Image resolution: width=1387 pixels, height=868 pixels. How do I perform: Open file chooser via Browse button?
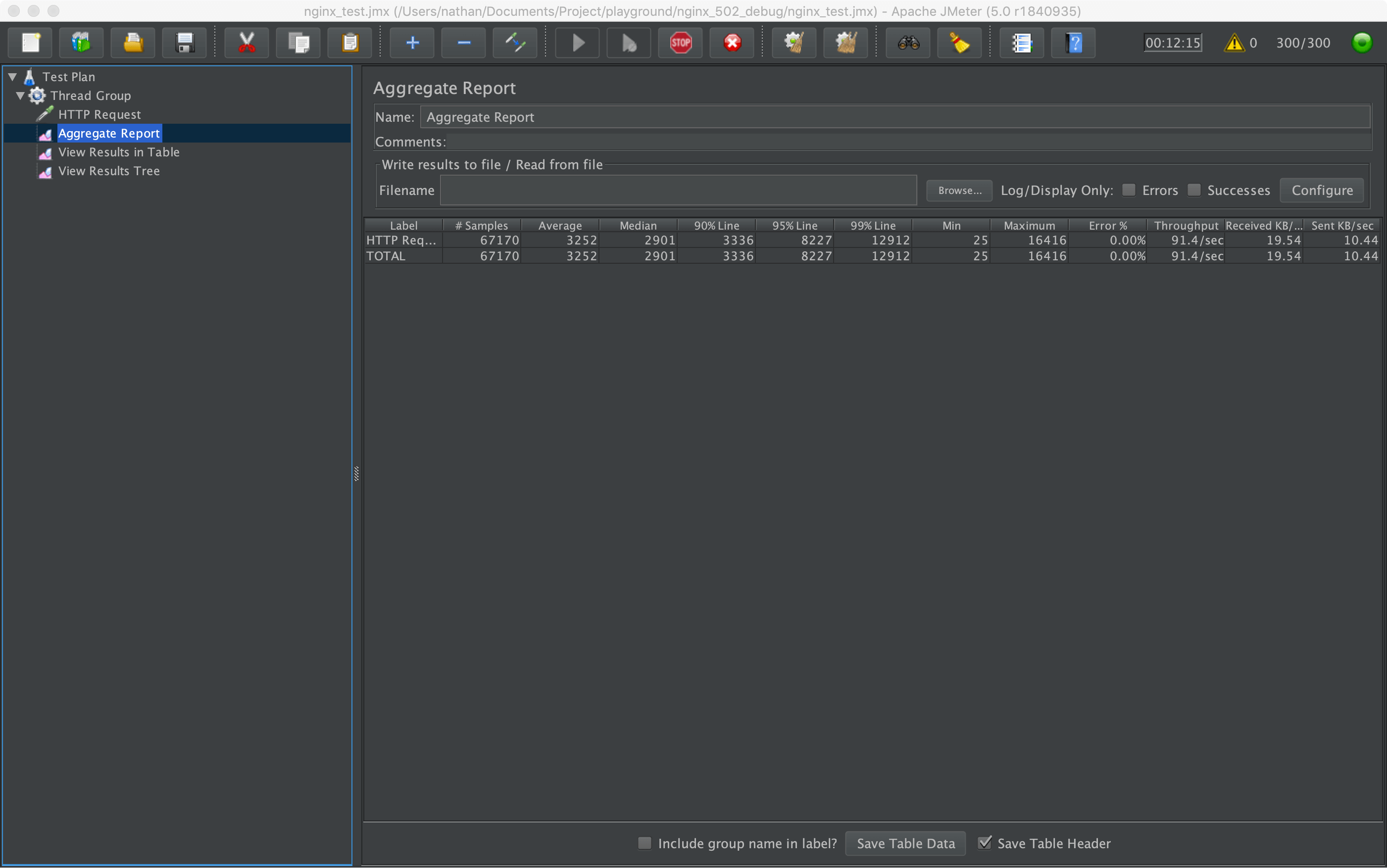(959, 190)
